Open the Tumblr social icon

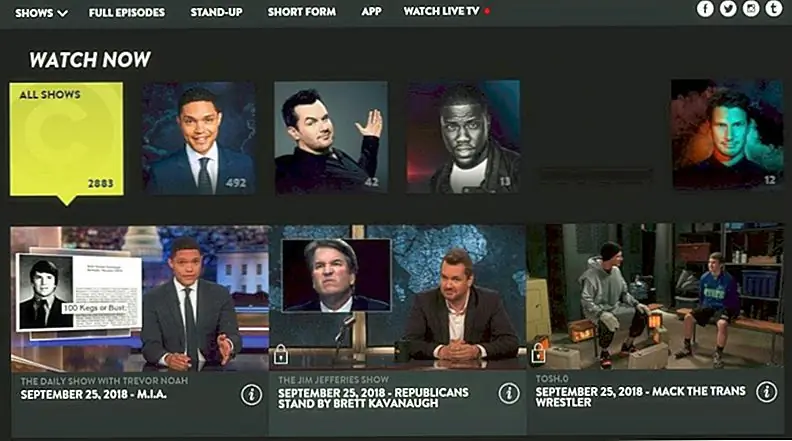[x=773, y=9]
